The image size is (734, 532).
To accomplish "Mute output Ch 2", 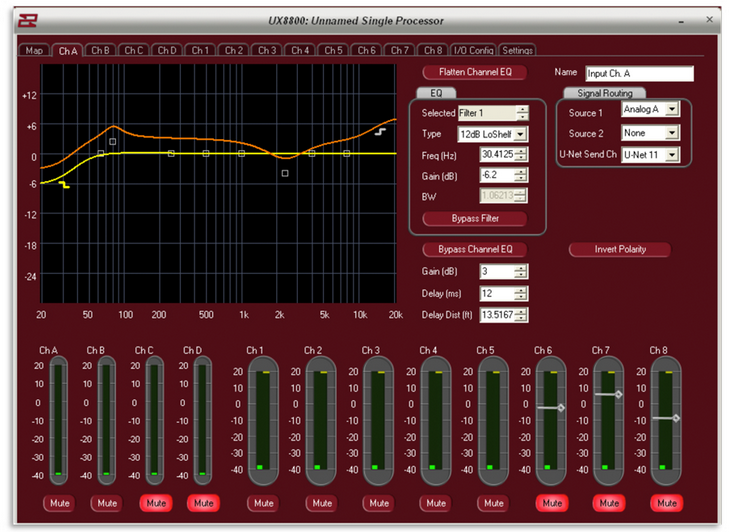I will click(x=322, y=503).
